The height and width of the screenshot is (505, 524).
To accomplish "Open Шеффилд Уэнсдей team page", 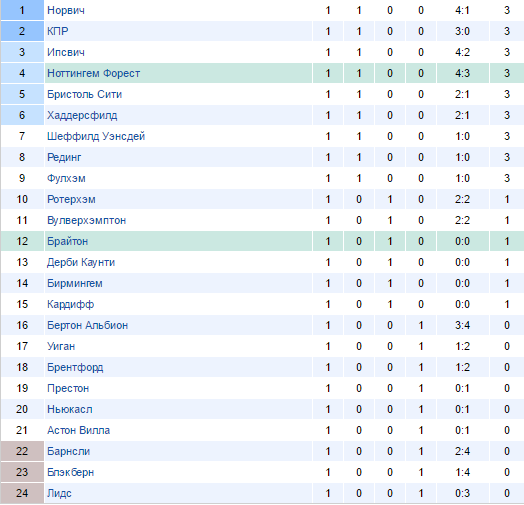I will [x=96, y=136].
